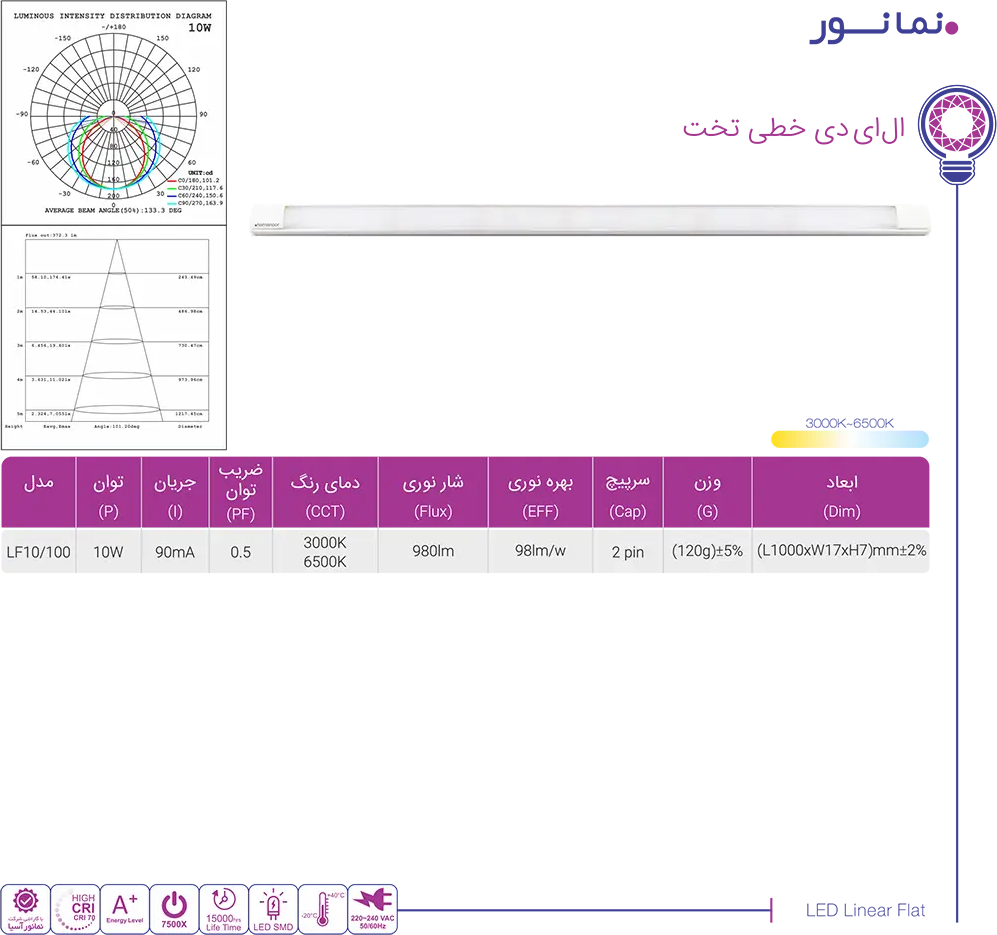Open the luminous intensity distribution polar diagram
Screen dimensions: 997x935
pyautogui.click(x=113, y=112)
